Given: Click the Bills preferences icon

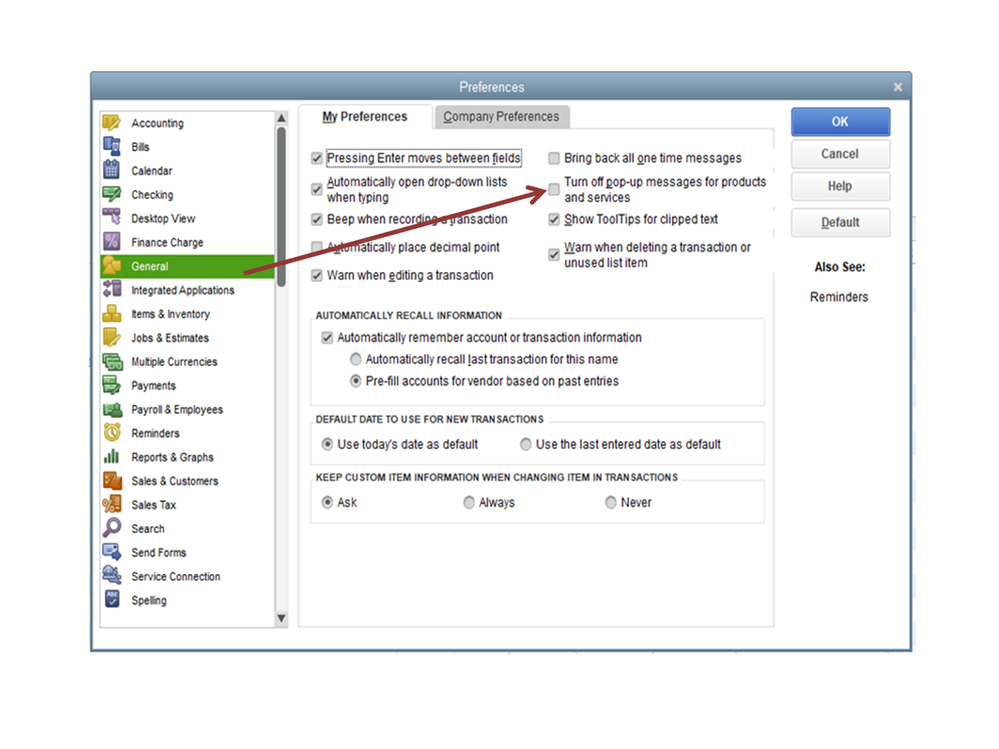Looking at the screenshot, I should [x=111, y=146].
